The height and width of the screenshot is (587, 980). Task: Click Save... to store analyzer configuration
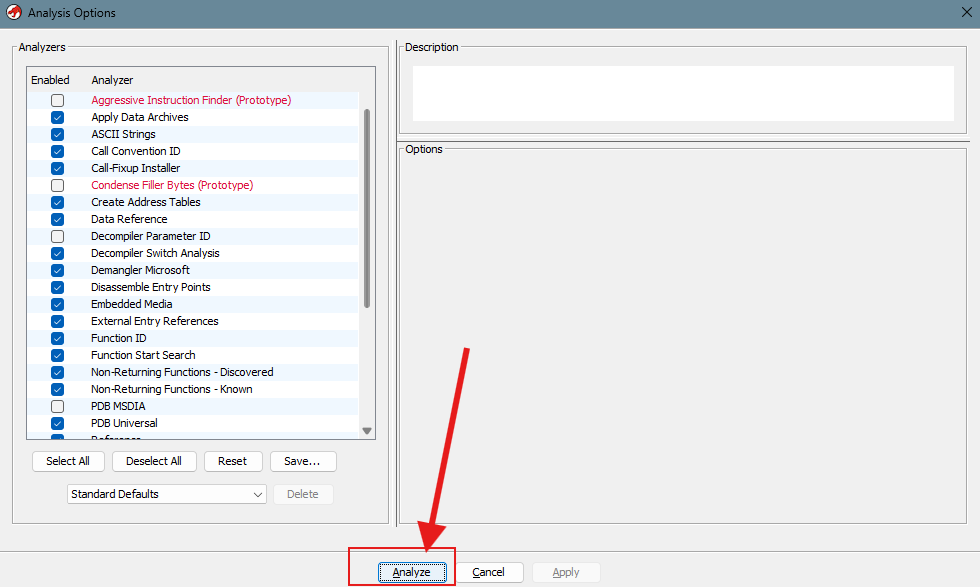302,461
